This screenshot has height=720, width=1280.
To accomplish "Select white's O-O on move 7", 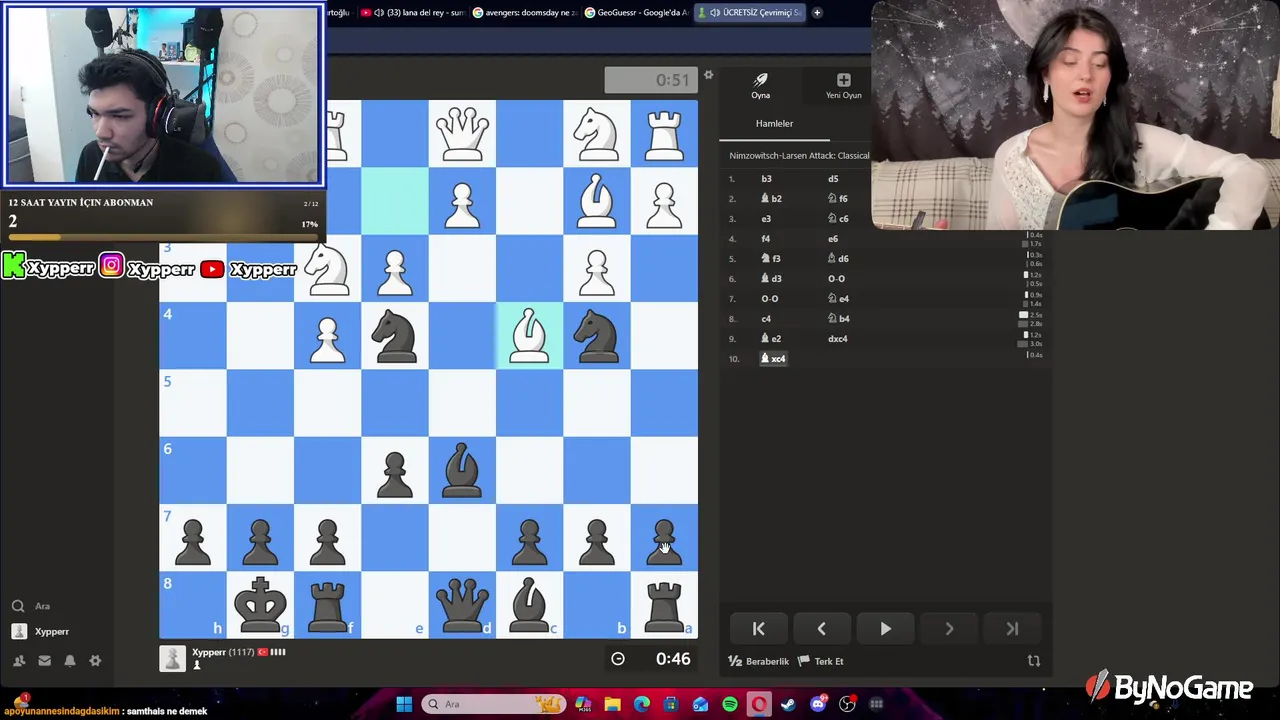I will coord(769,298).
